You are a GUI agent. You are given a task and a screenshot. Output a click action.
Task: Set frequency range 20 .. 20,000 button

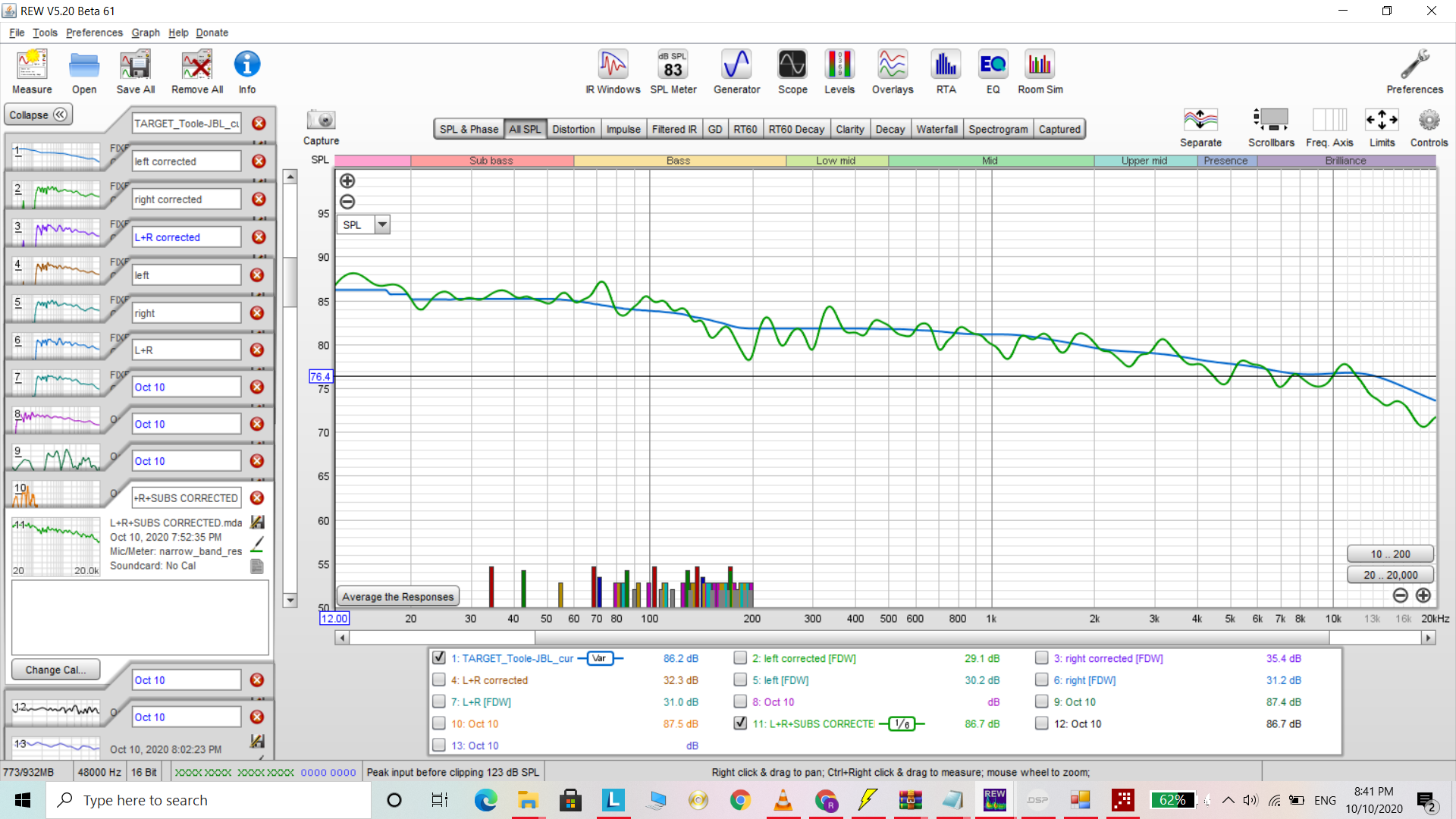pyautogui.click(x=1390, y=575)
